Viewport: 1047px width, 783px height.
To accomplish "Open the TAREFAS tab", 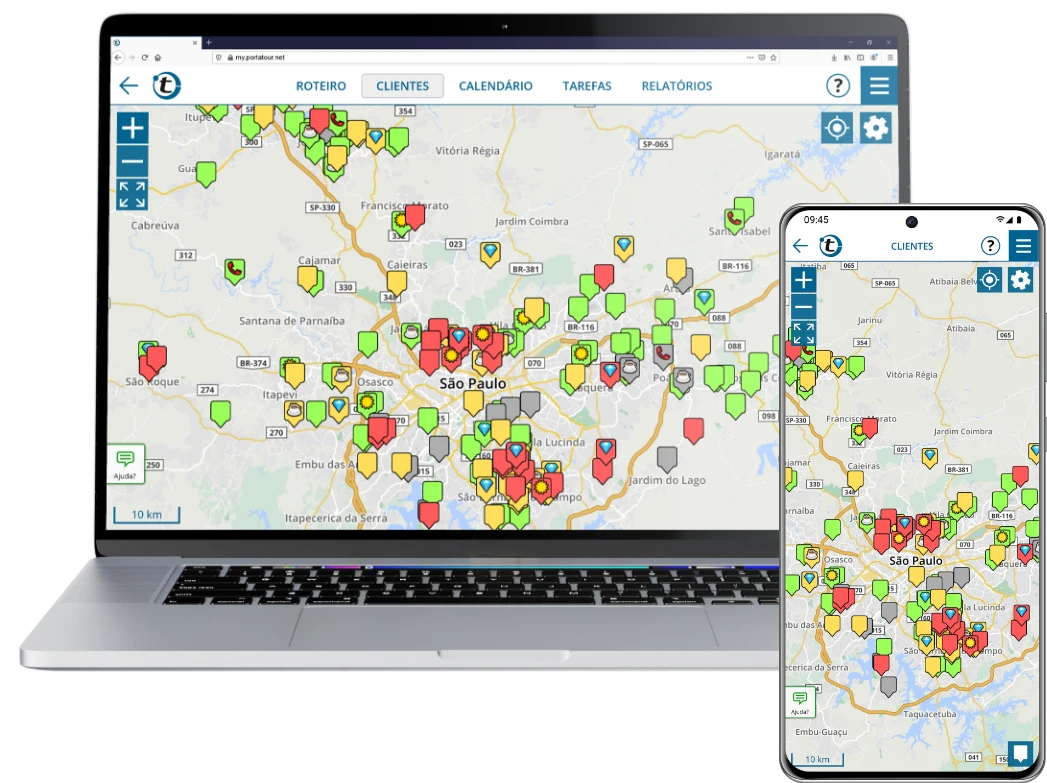I will coord(587,86).
